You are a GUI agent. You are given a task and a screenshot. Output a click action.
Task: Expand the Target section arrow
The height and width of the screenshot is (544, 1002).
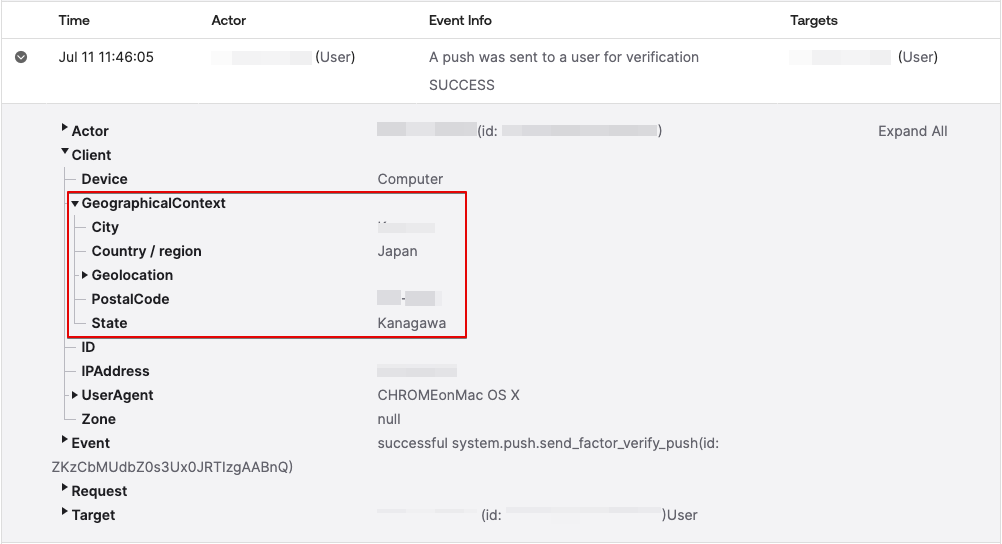tap(65, 513)
